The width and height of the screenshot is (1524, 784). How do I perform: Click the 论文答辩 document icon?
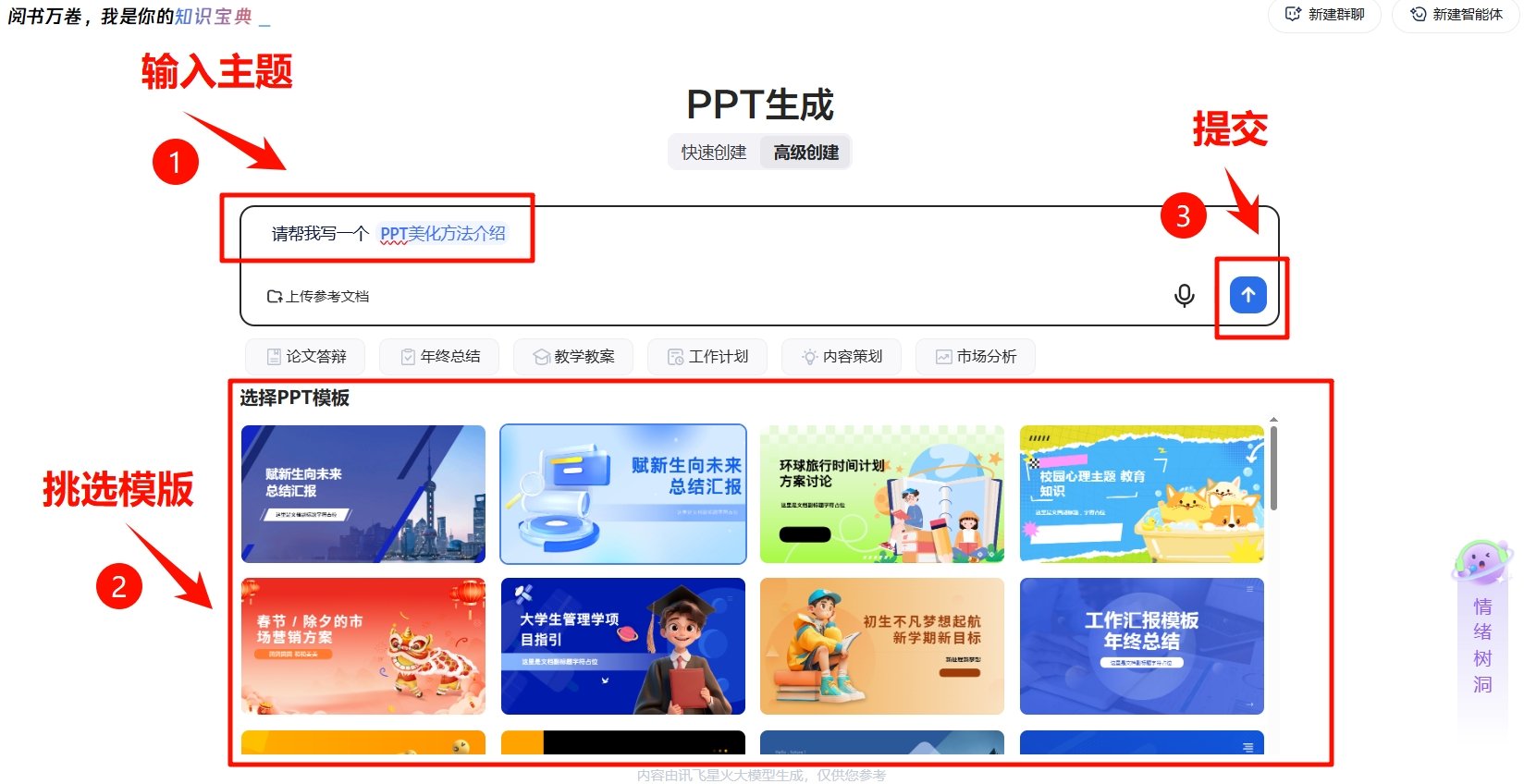tap(274, 356)
